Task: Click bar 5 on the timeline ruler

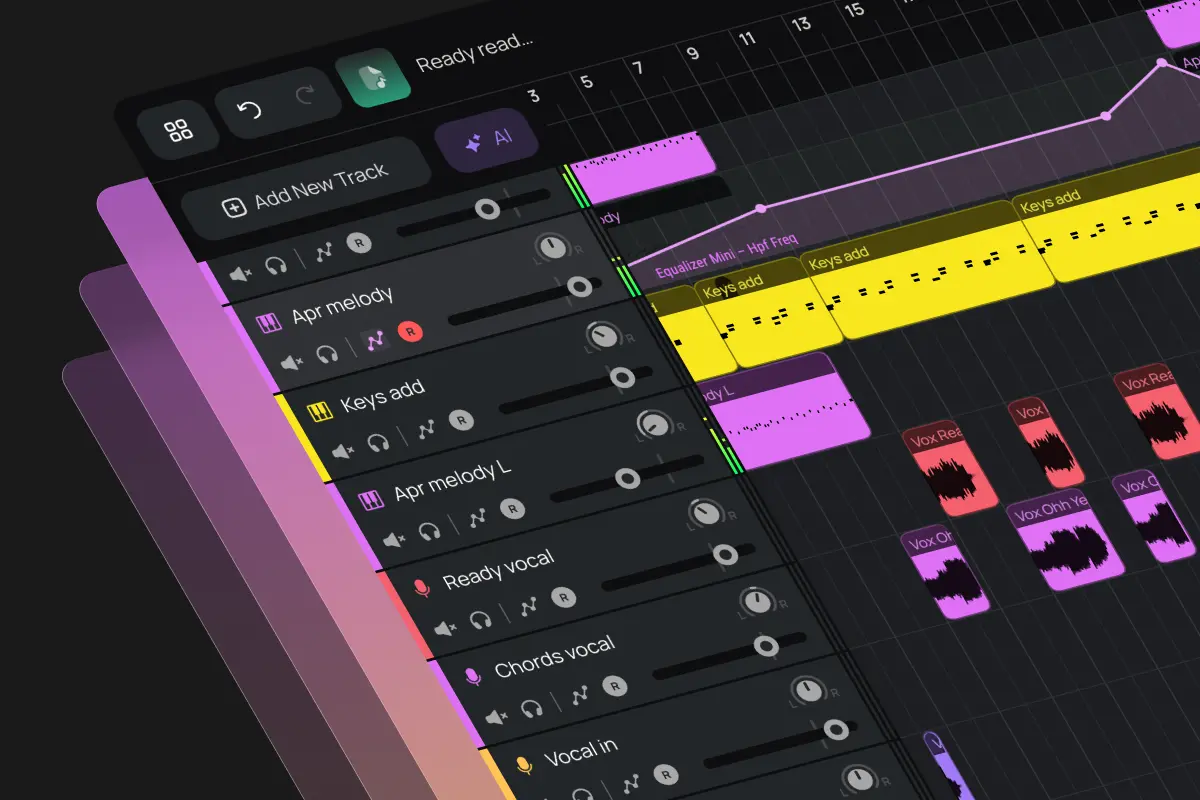Action: click(586, 82)
